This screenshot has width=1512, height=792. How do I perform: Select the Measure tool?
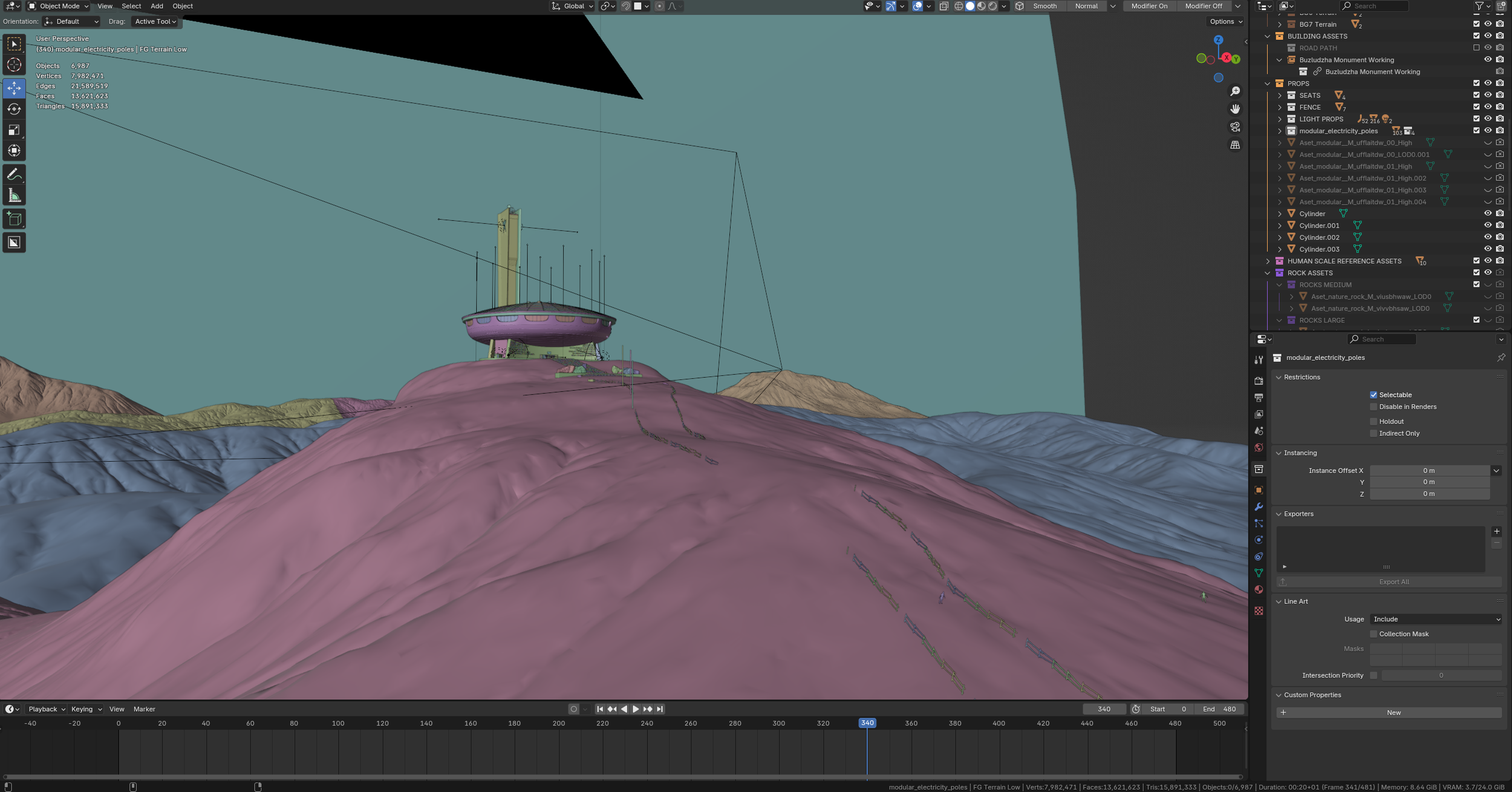14,195
